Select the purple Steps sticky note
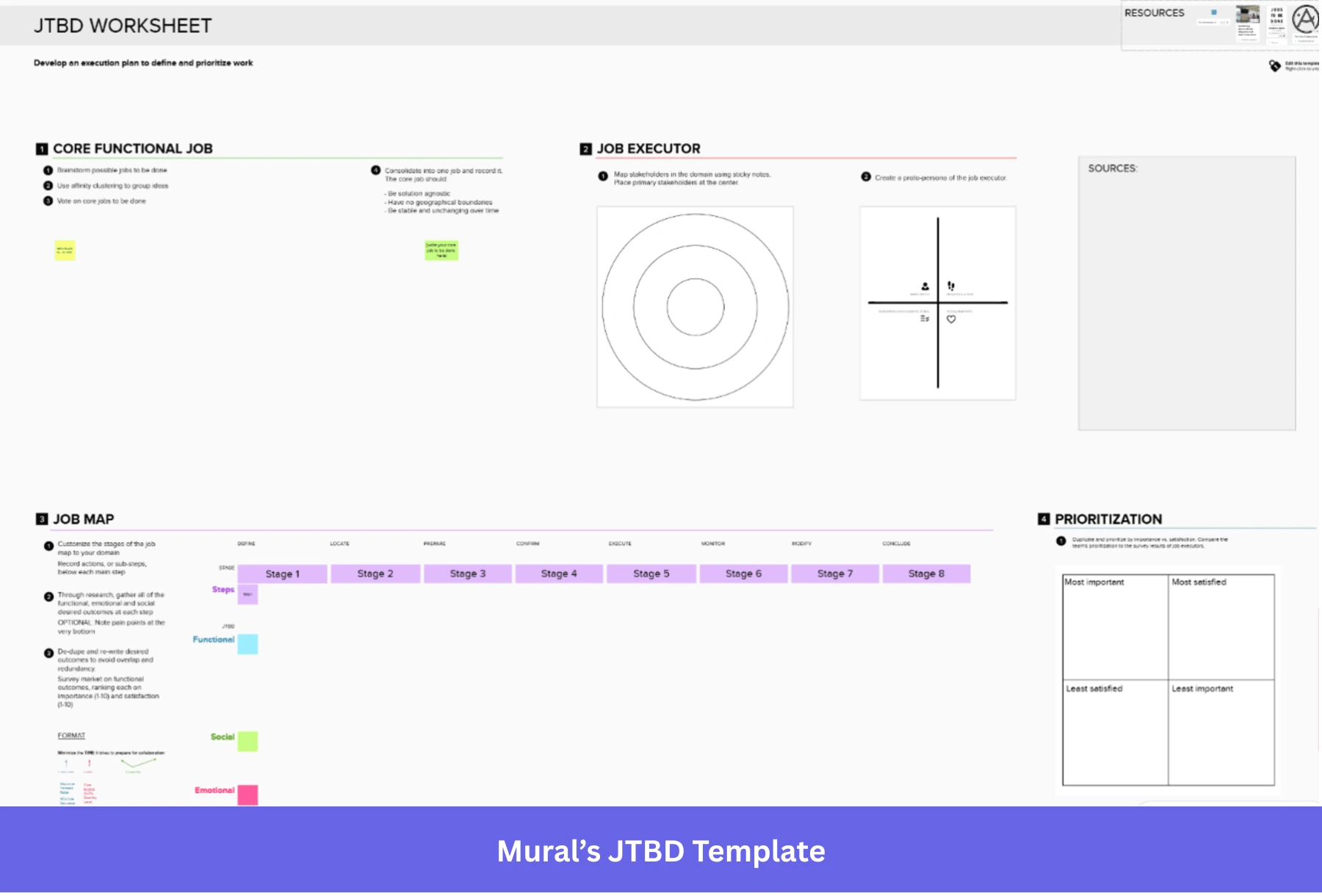Image resolution: width=1322 pixels, height=896 pixels. tap(248, 594)
